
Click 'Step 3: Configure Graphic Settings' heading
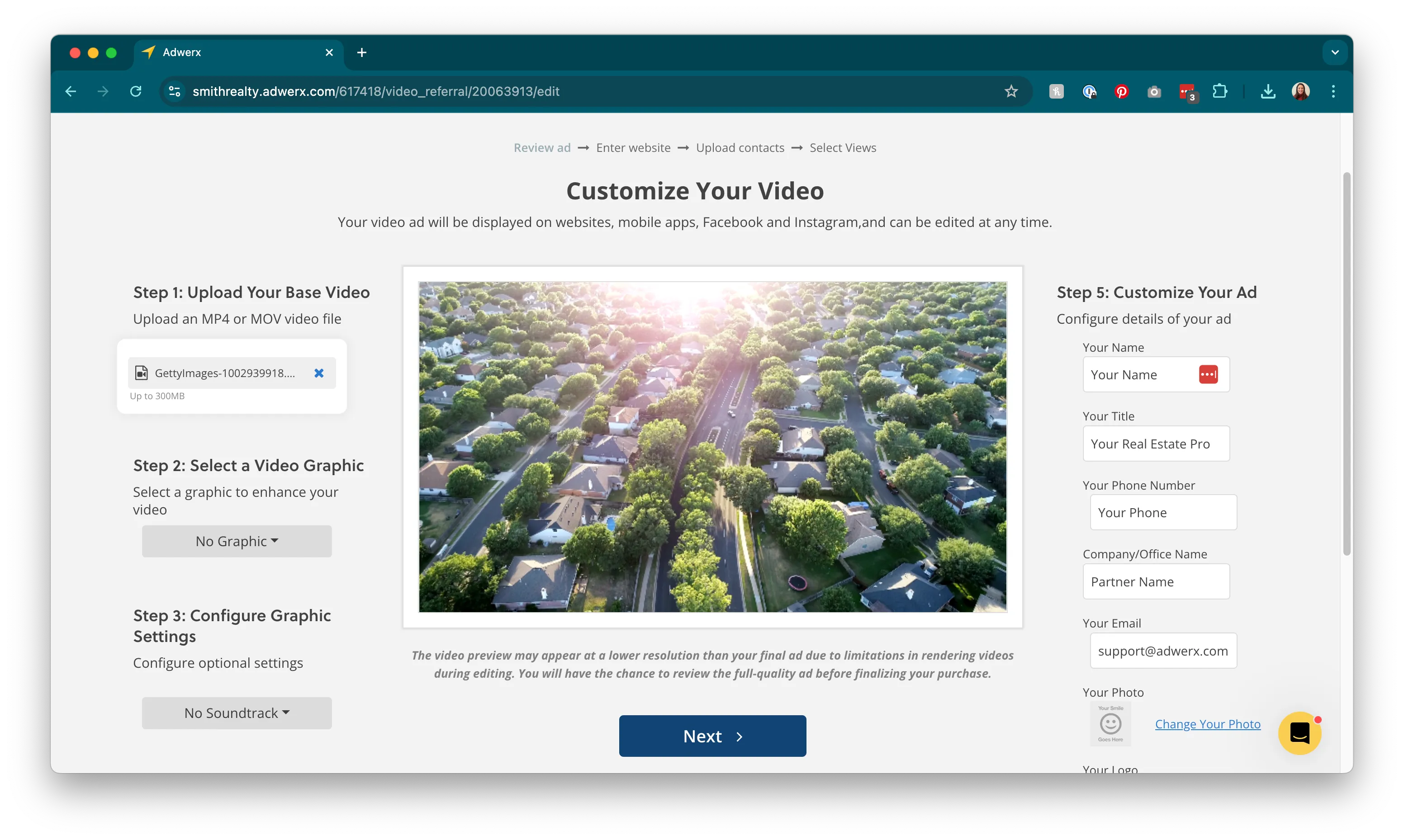coord(232,625)
